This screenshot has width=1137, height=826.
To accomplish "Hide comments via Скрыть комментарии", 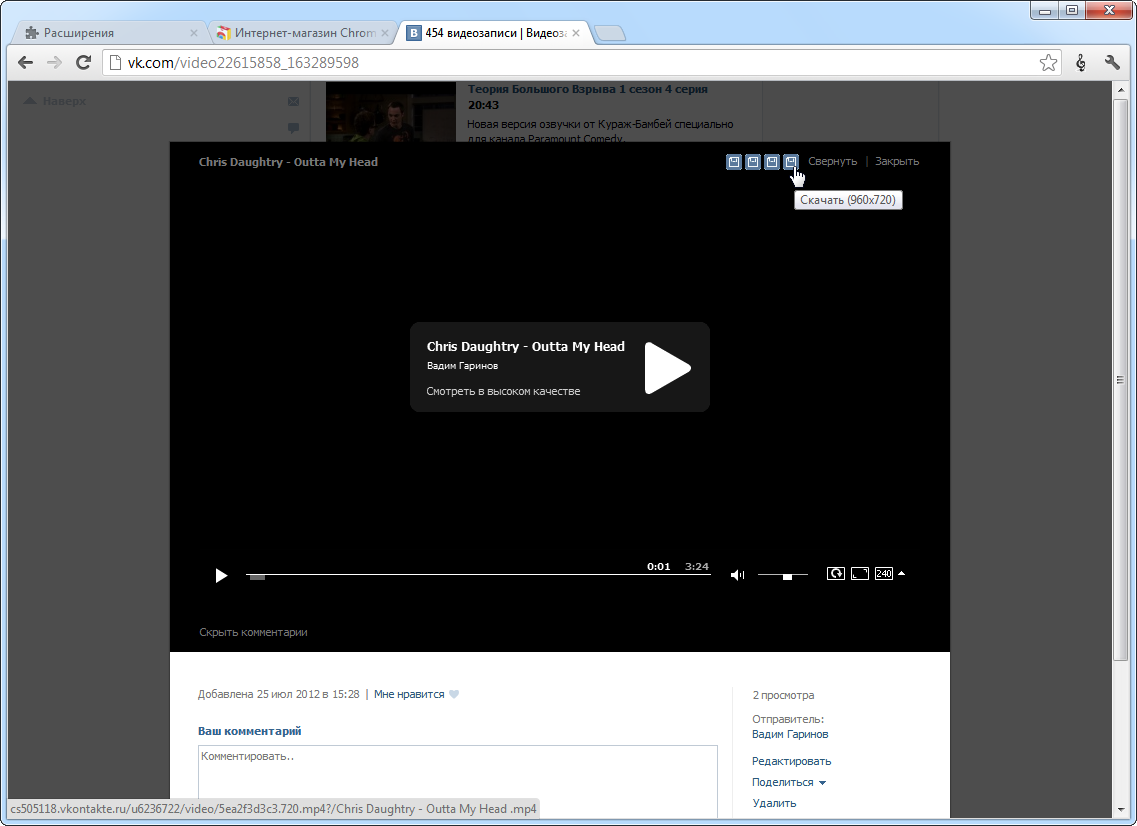I will 253,632.
